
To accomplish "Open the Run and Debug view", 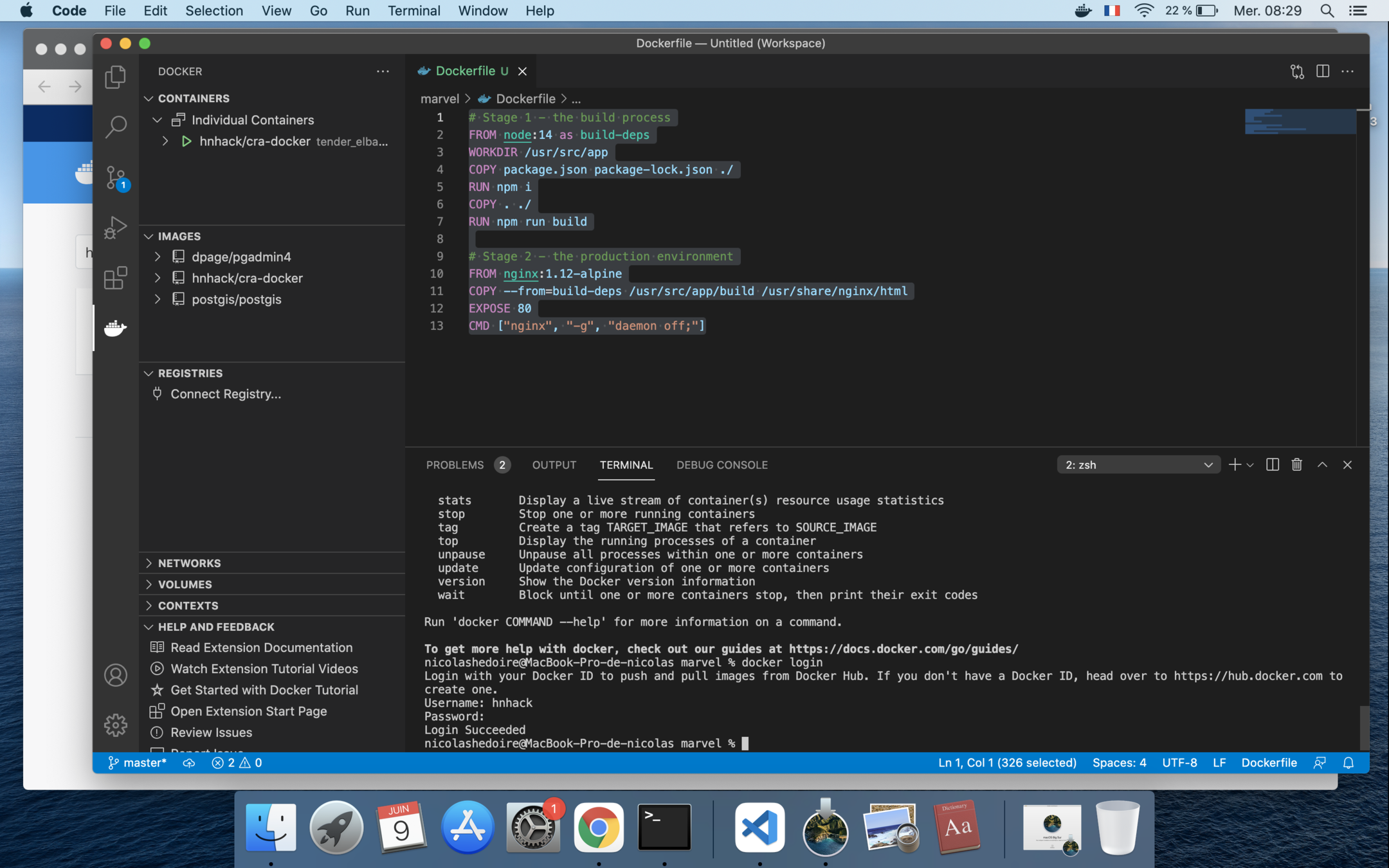I will [x=115, y=228].
